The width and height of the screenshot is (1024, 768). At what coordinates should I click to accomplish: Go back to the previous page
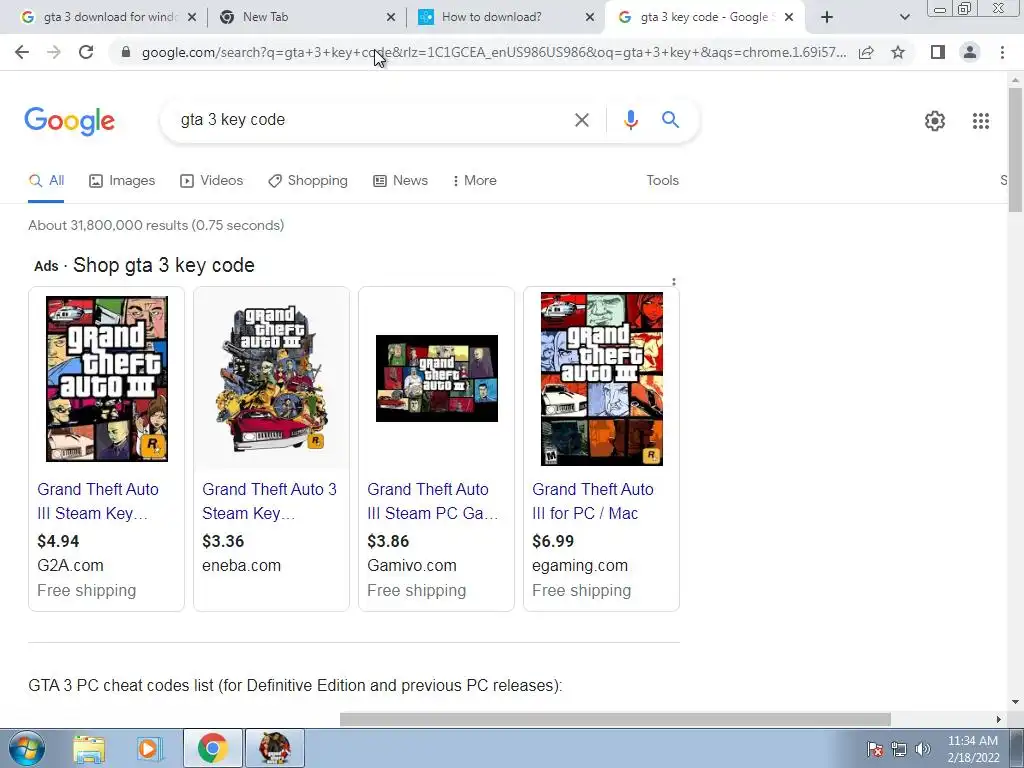22,52
